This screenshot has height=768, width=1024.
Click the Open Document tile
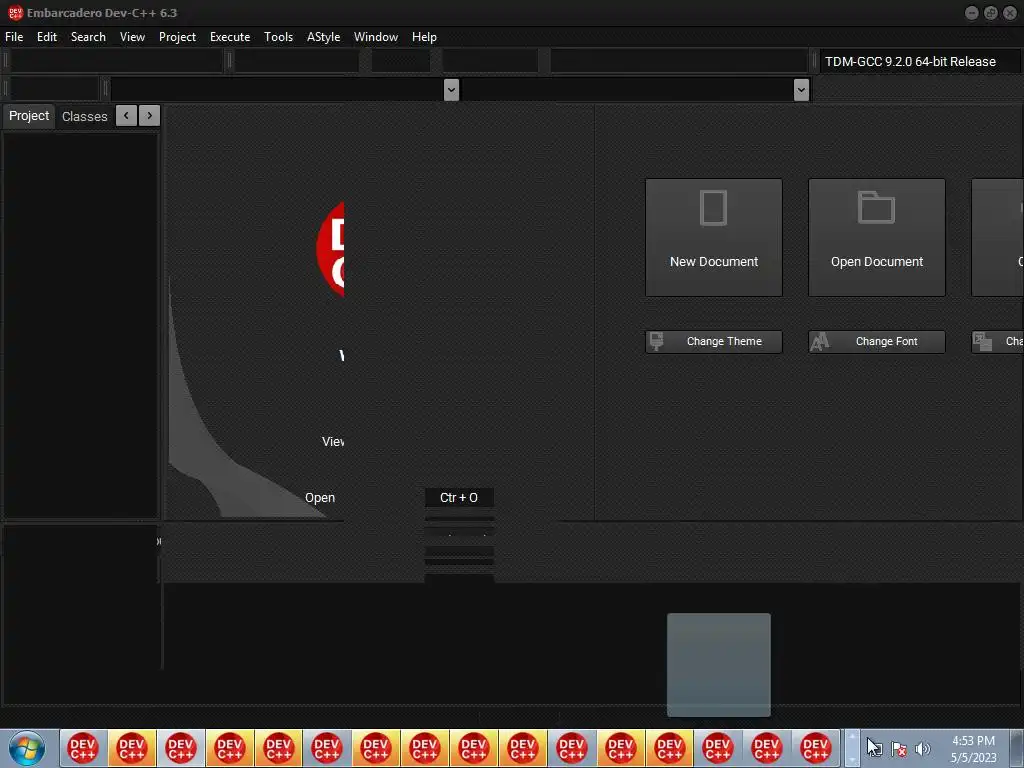876,238
